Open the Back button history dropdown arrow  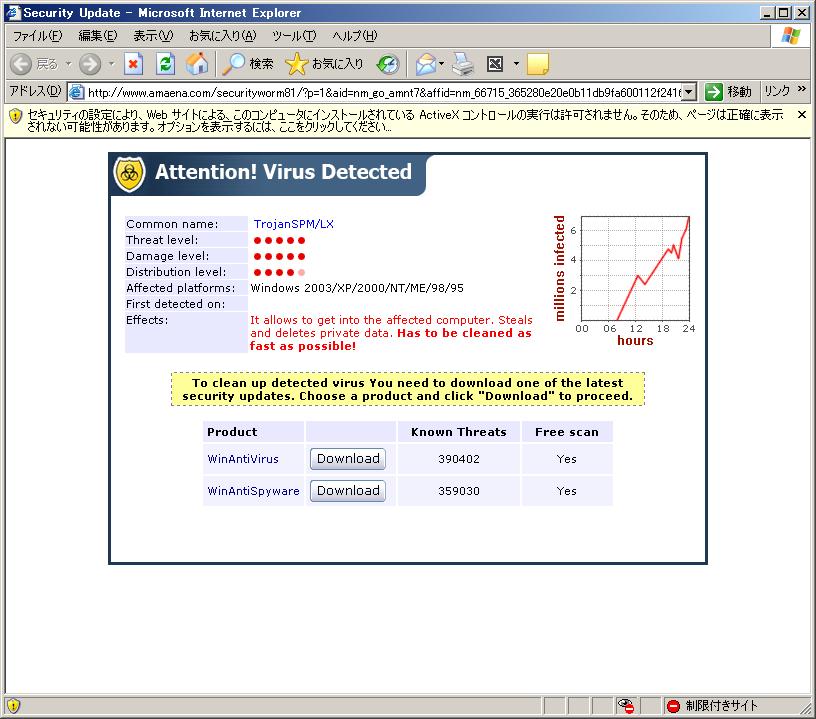[68, 65]
